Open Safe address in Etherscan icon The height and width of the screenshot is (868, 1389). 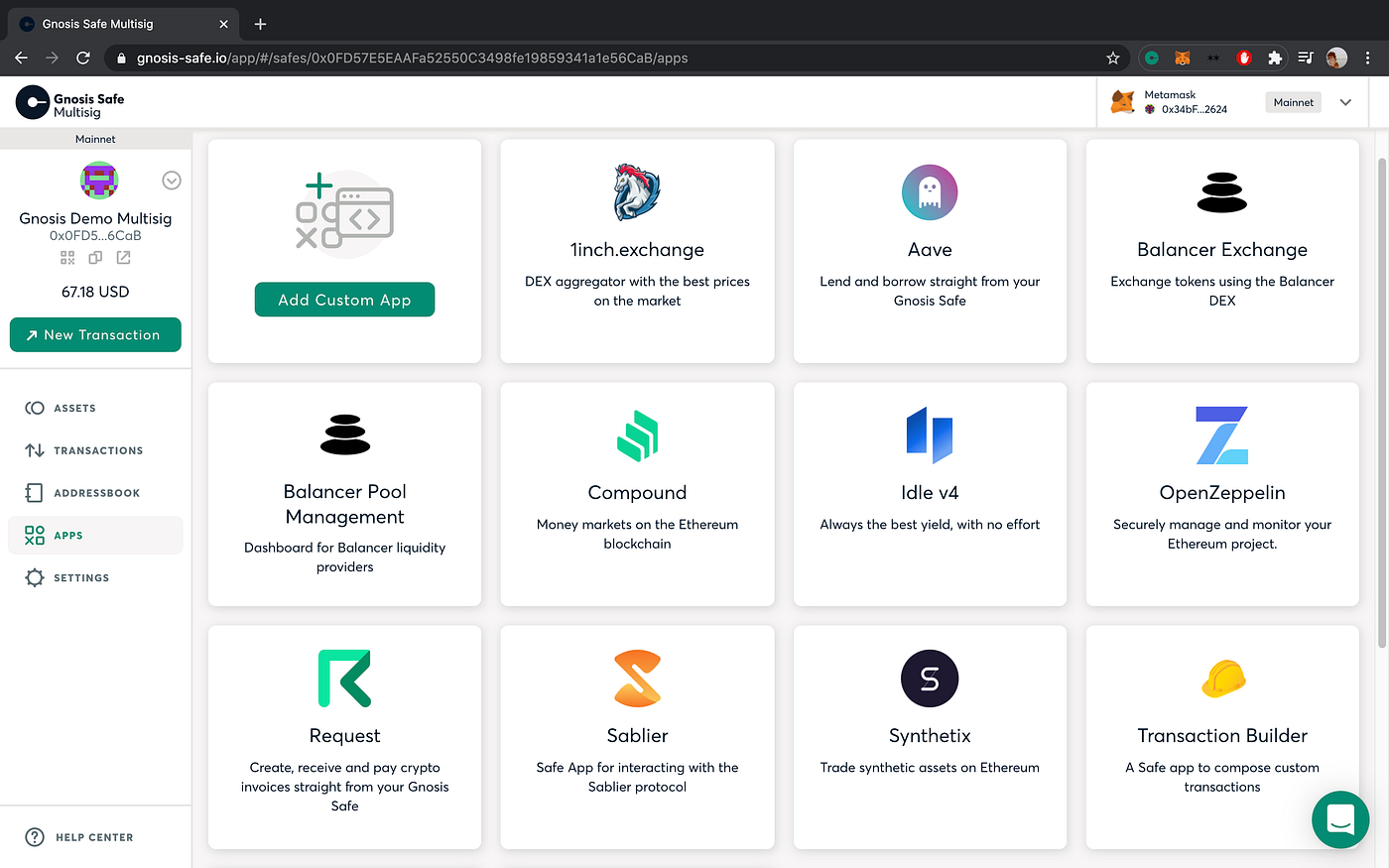pos(123,258)
